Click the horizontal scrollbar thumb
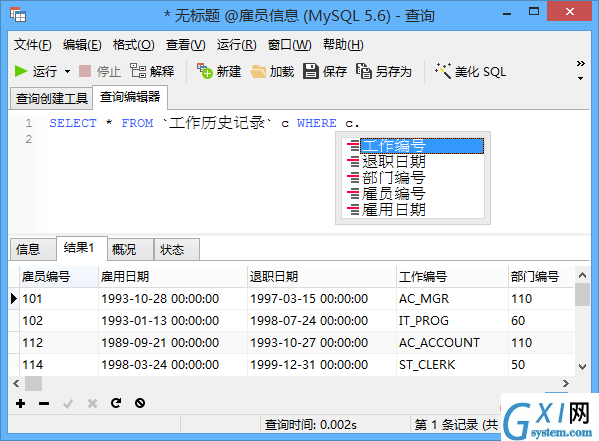Viewport: 599px width, 441px height. [33, 383]
